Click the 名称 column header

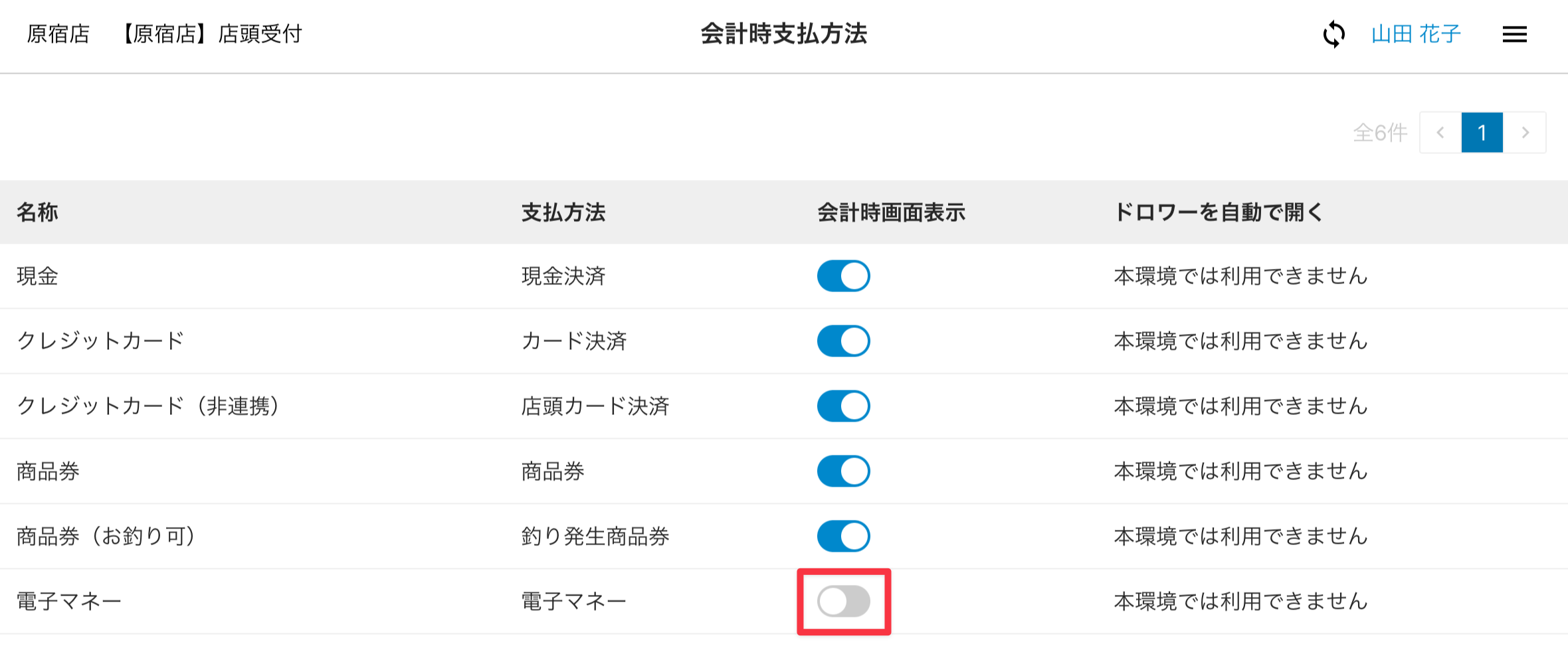coord(37,212)
